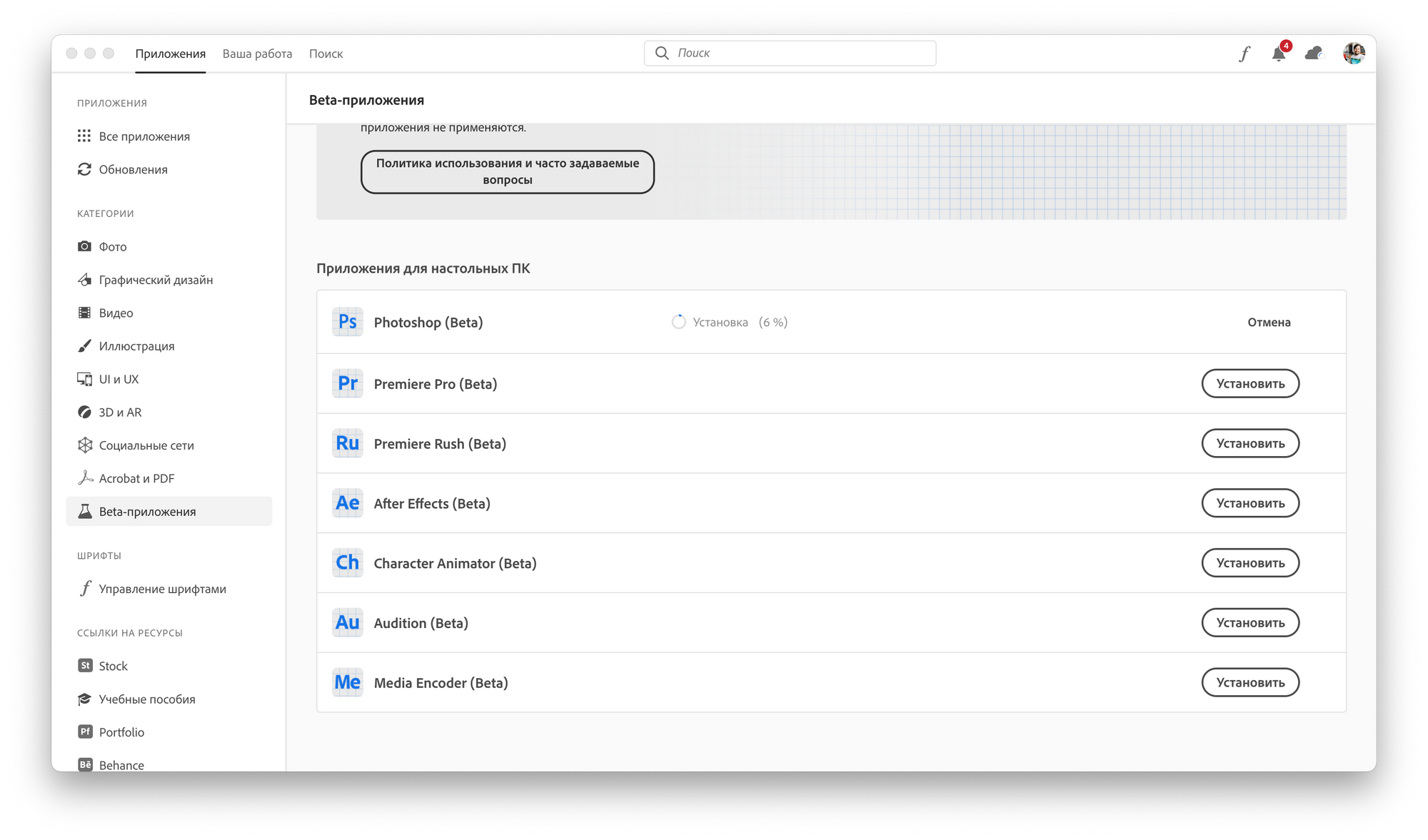Click the Premiere Pro (Beta) icon
The image size is (1428, 840).
click(347, 383)
